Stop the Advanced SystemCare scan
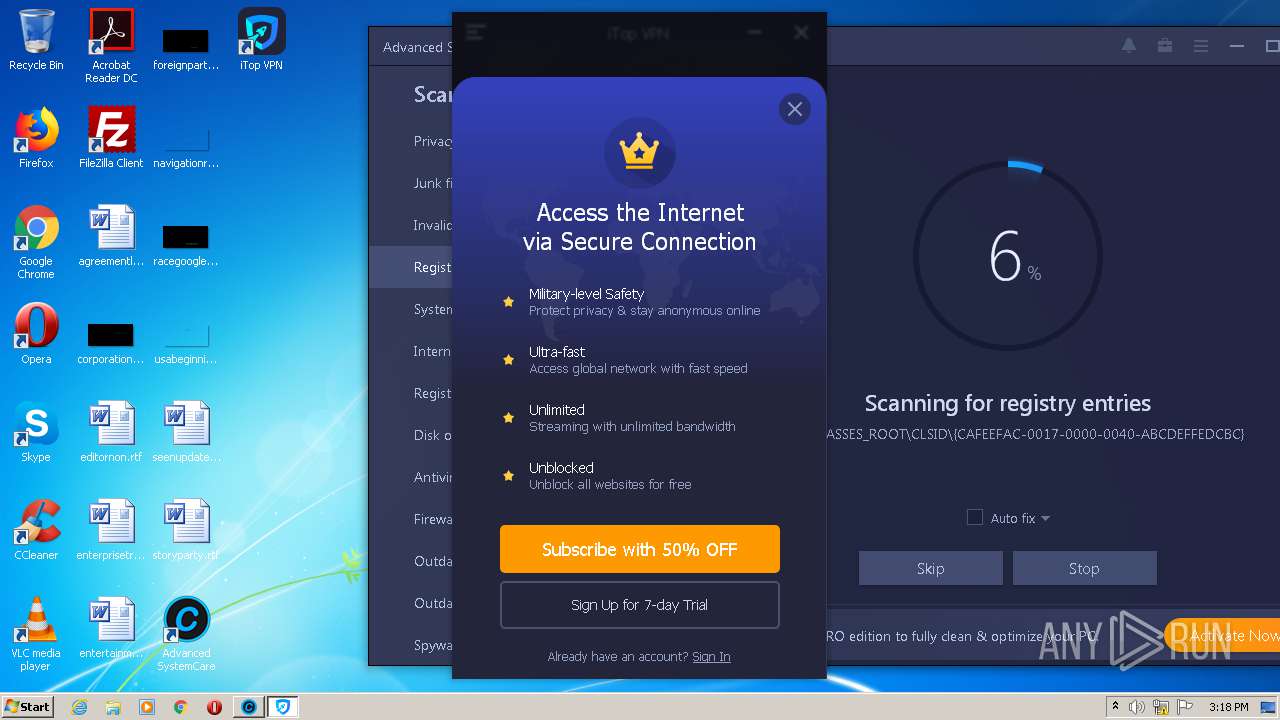The image size is (1280, 720). [1084, 568]
